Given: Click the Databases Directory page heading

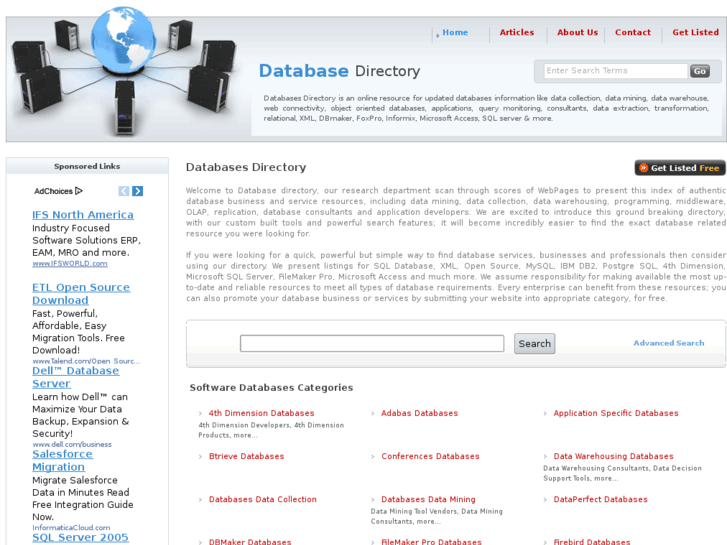Looking at the screenshot, I should click(246, 167).
